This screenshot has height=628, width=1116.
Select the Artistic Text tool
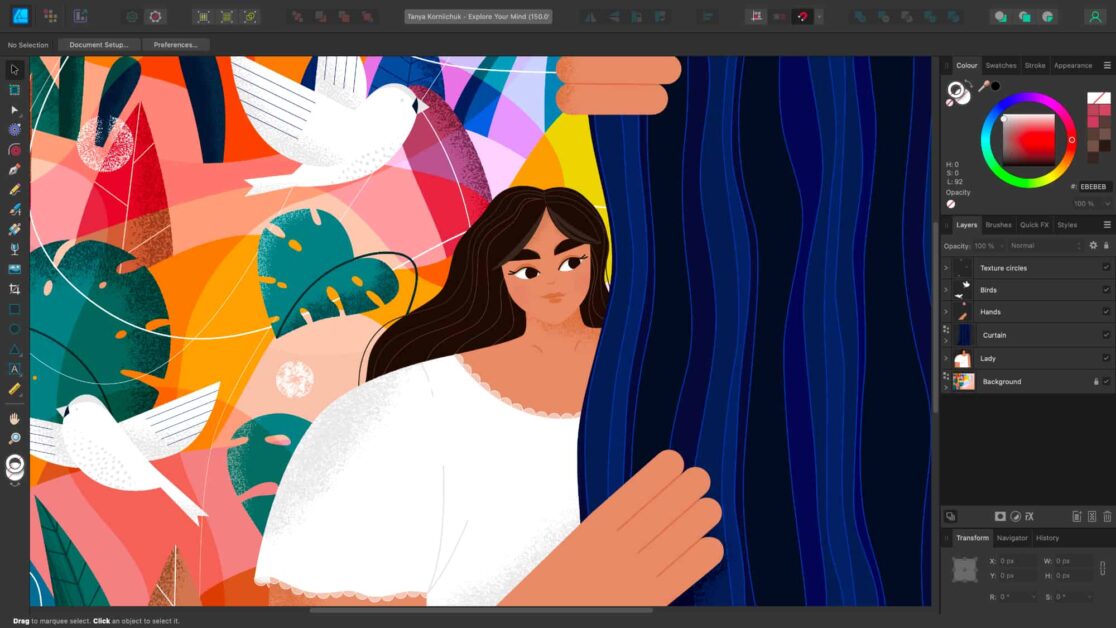point(14,370)
